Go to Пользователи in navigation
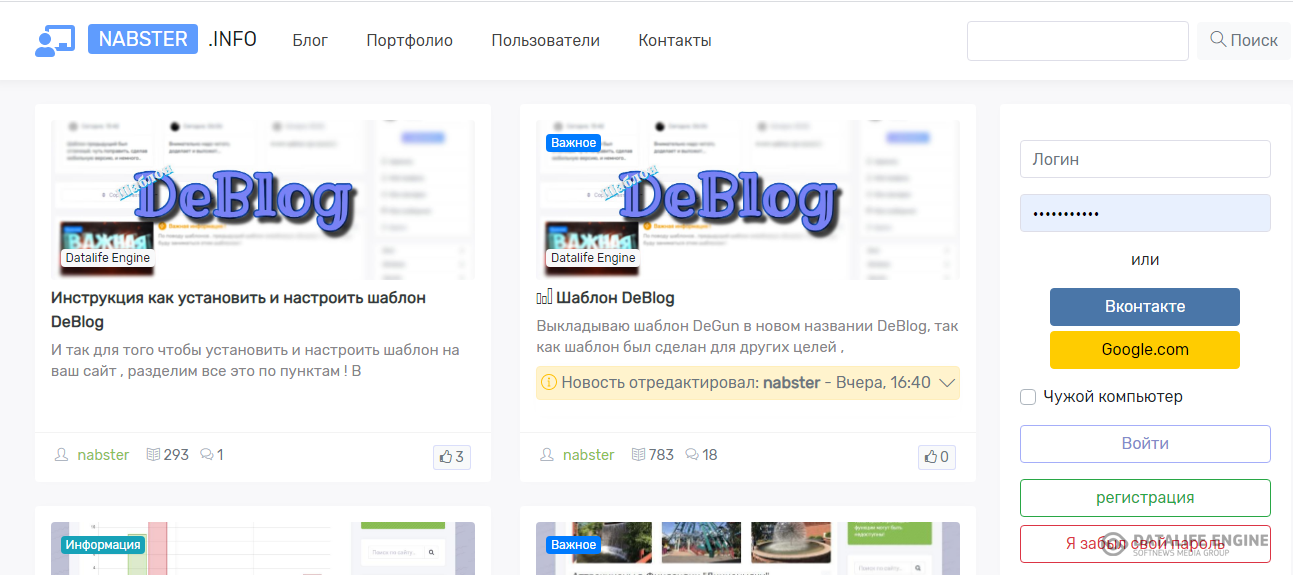 (545, 41)
